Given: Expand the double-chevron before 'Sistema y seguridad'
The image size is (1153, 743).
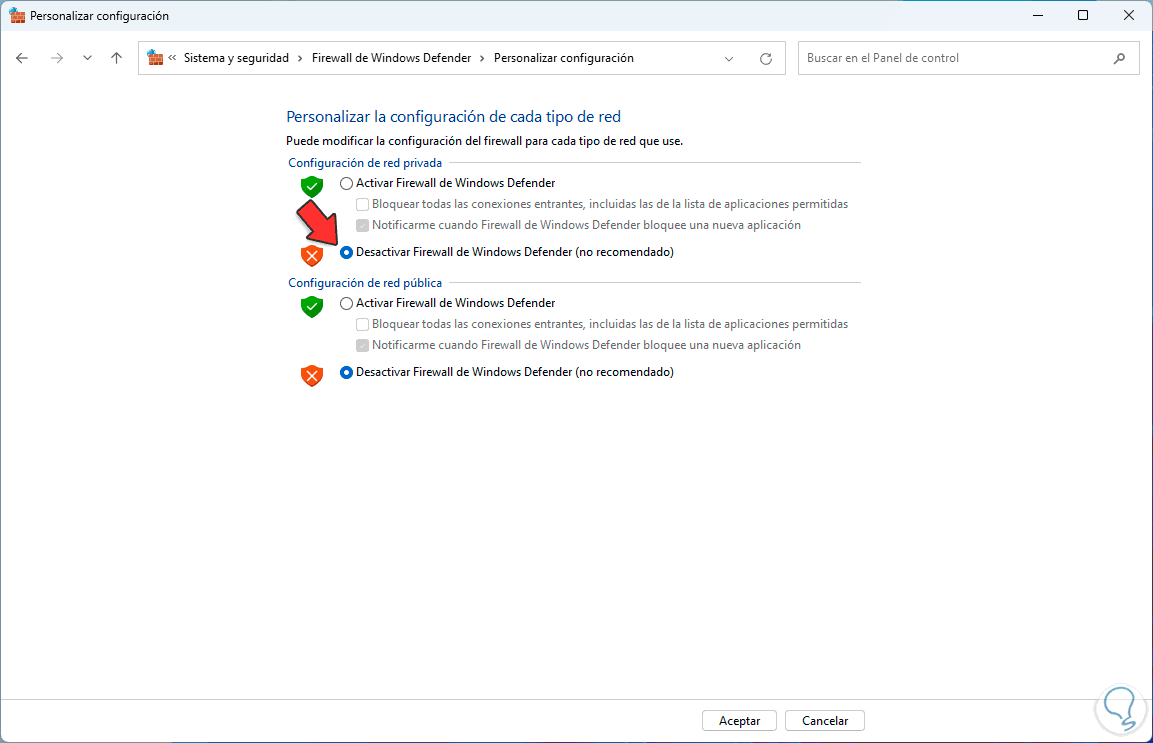Looking at the screenshot, I should (x=172, y=57).
